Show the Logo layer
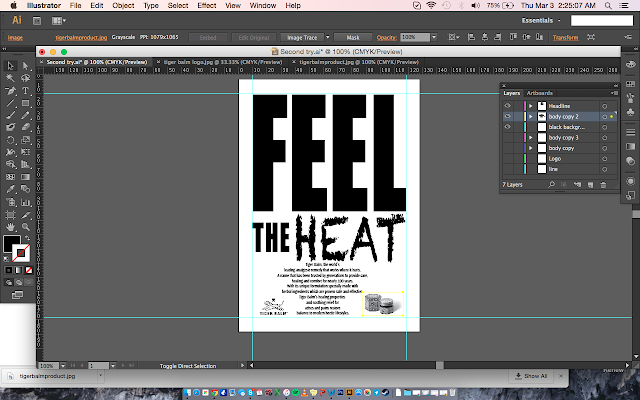This screenshot has width=640, height=400. 507,159
